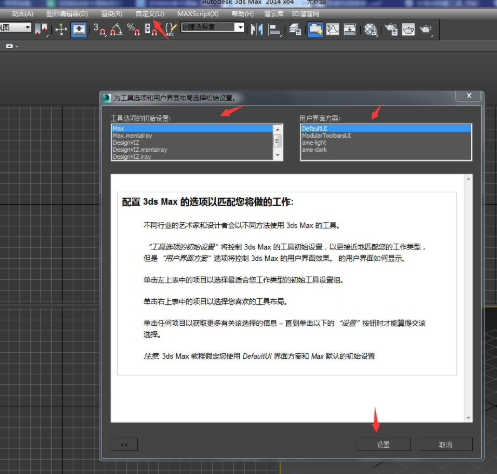Click the Mirror tool icon

click(x=257, y=29)
